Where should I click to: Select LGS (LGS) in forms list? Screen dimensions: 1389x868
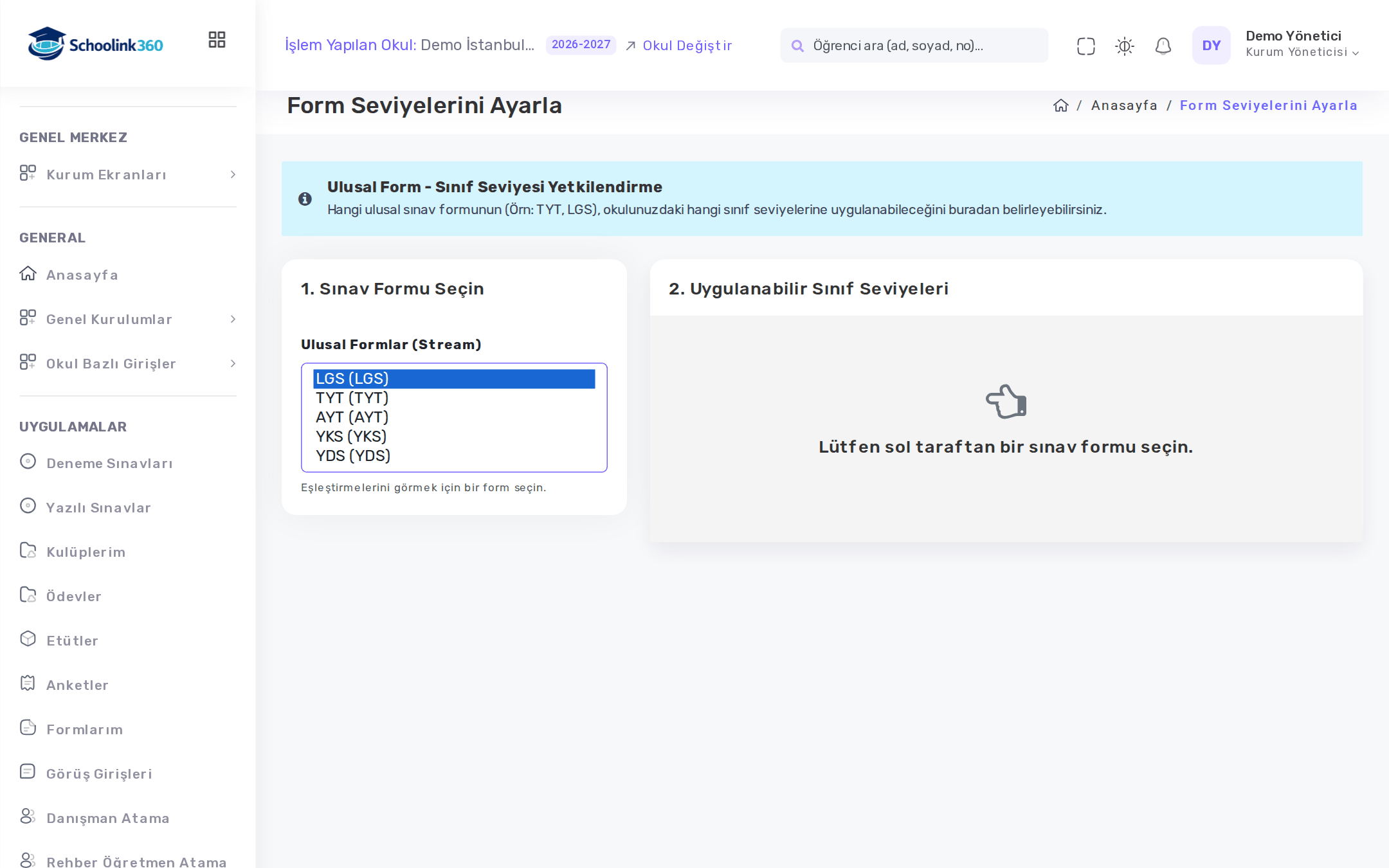click(454, 379)
